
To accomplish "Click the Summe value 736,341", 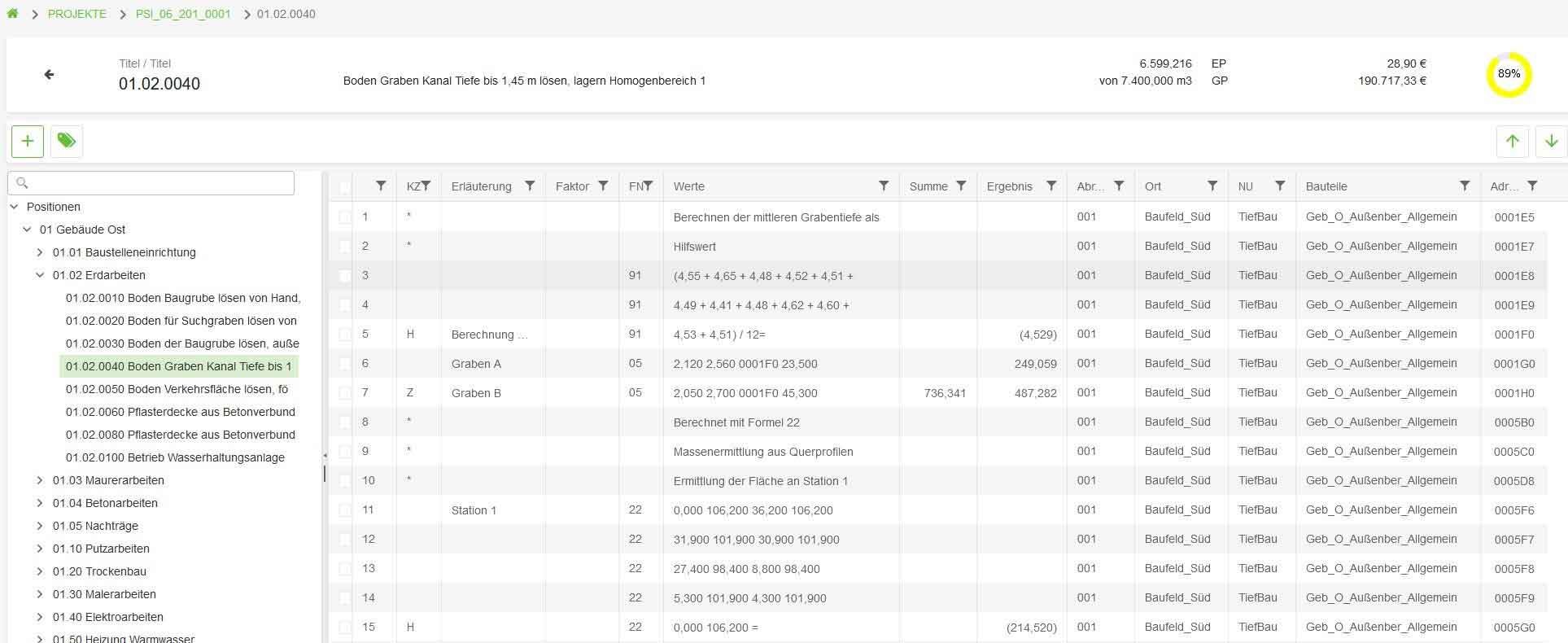I will [x=945, y=393].
